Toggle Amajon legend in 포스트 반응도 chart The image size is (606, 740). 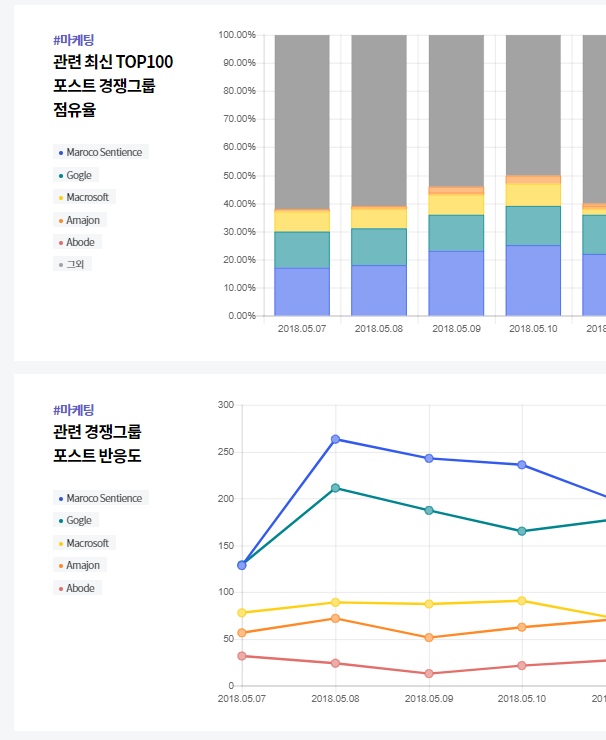[x=80, y=565]
